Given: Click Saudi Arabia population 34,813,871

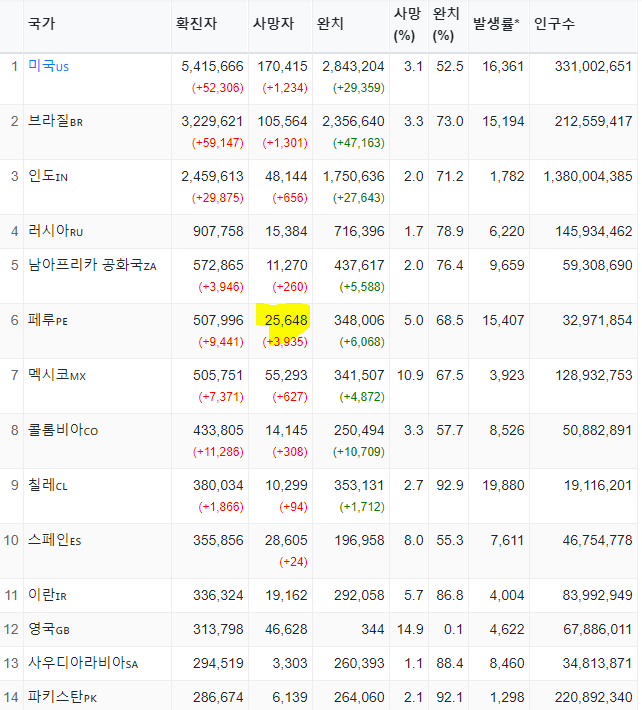Looking at the screenshot, I should 597,663.
